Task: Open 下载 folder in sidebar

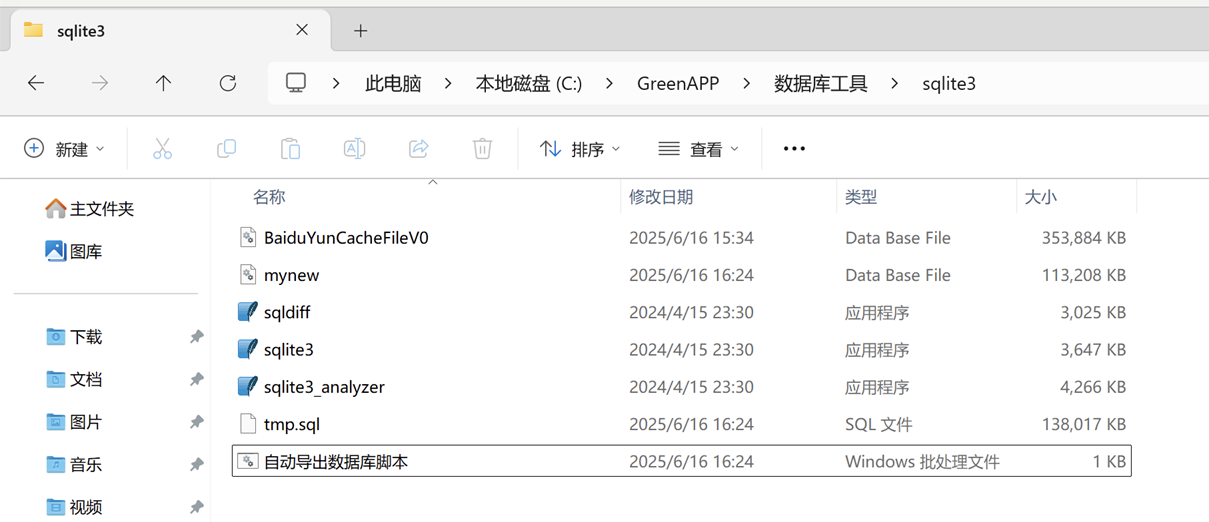Action: [x=74, y=337]
